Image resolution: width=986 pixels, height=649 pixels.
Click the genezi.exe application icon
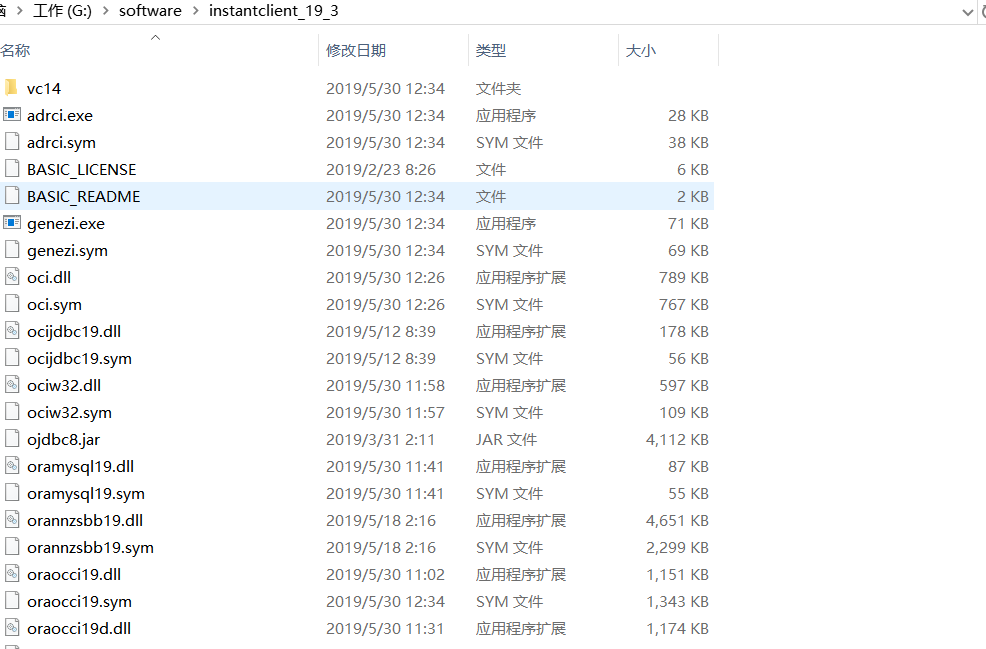12,223
